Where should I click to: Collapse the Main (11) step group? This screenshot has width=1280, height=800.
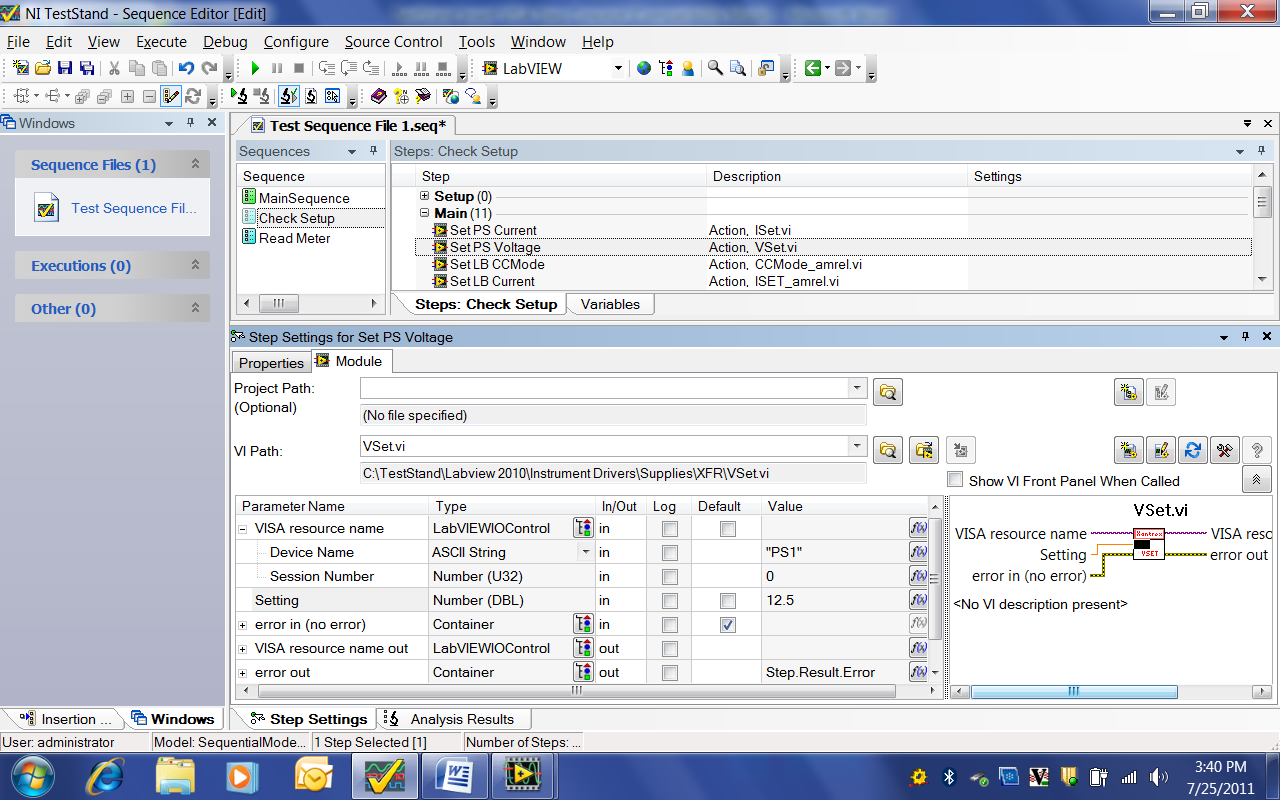425,213
